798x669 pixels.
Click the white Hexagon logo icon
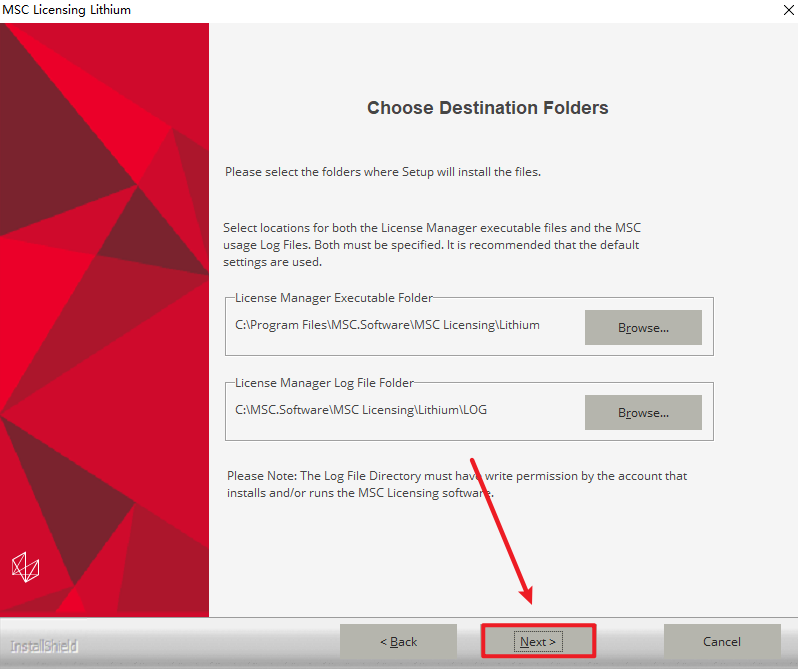pos(25,567)
